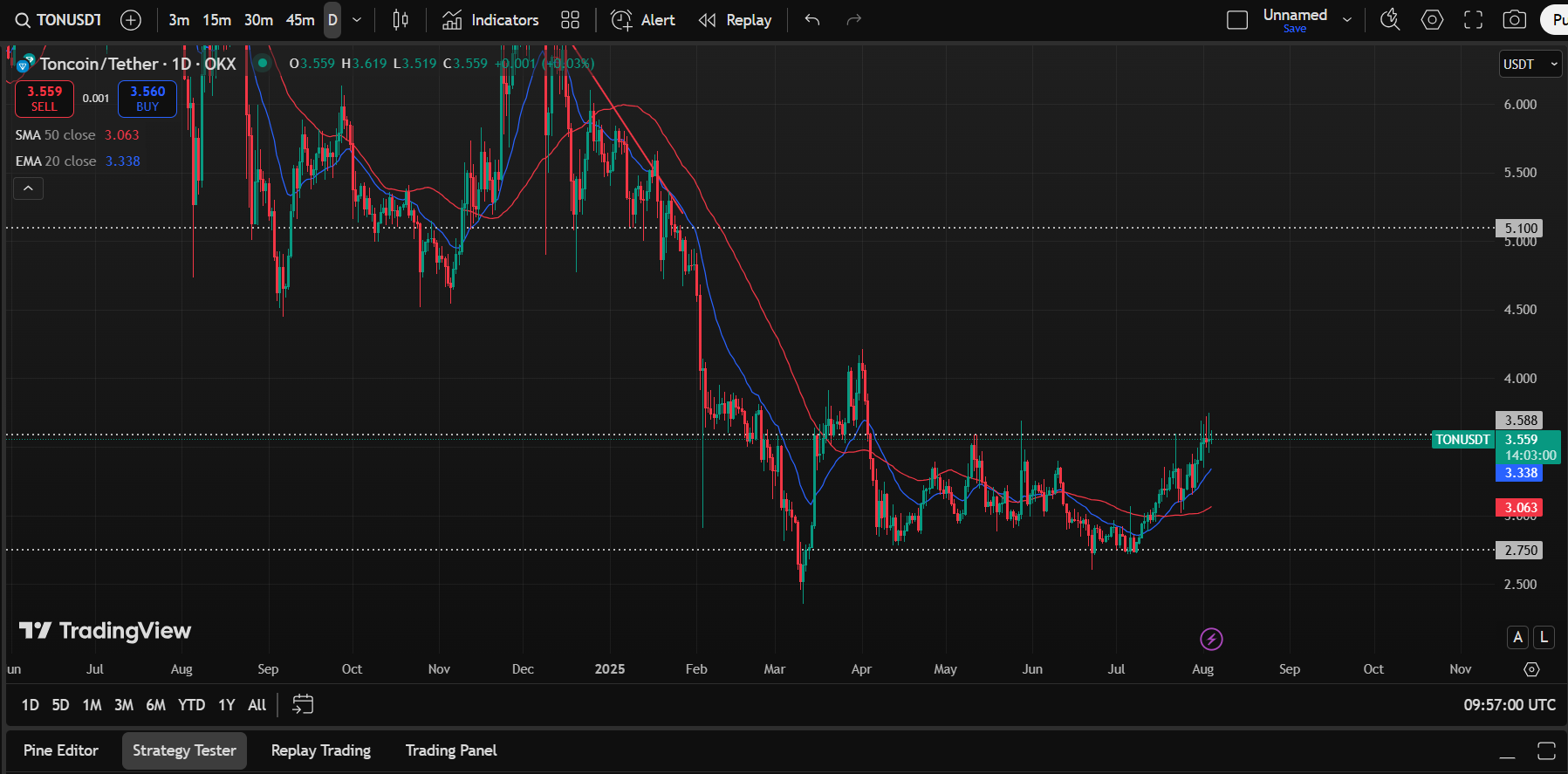This screenshot has height=774, width=1568.
Task: Set date range to 1Y
Action: click(x=227, y=705)
